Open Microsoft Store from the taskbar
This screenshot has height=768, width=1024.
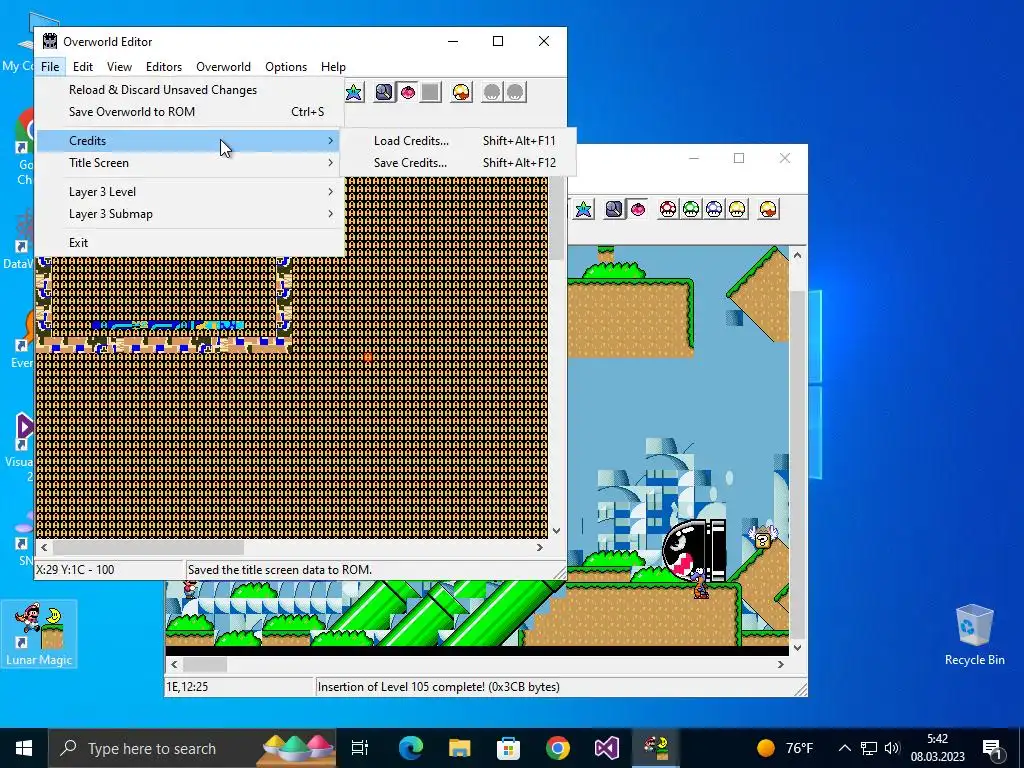[x=509, y=748]
